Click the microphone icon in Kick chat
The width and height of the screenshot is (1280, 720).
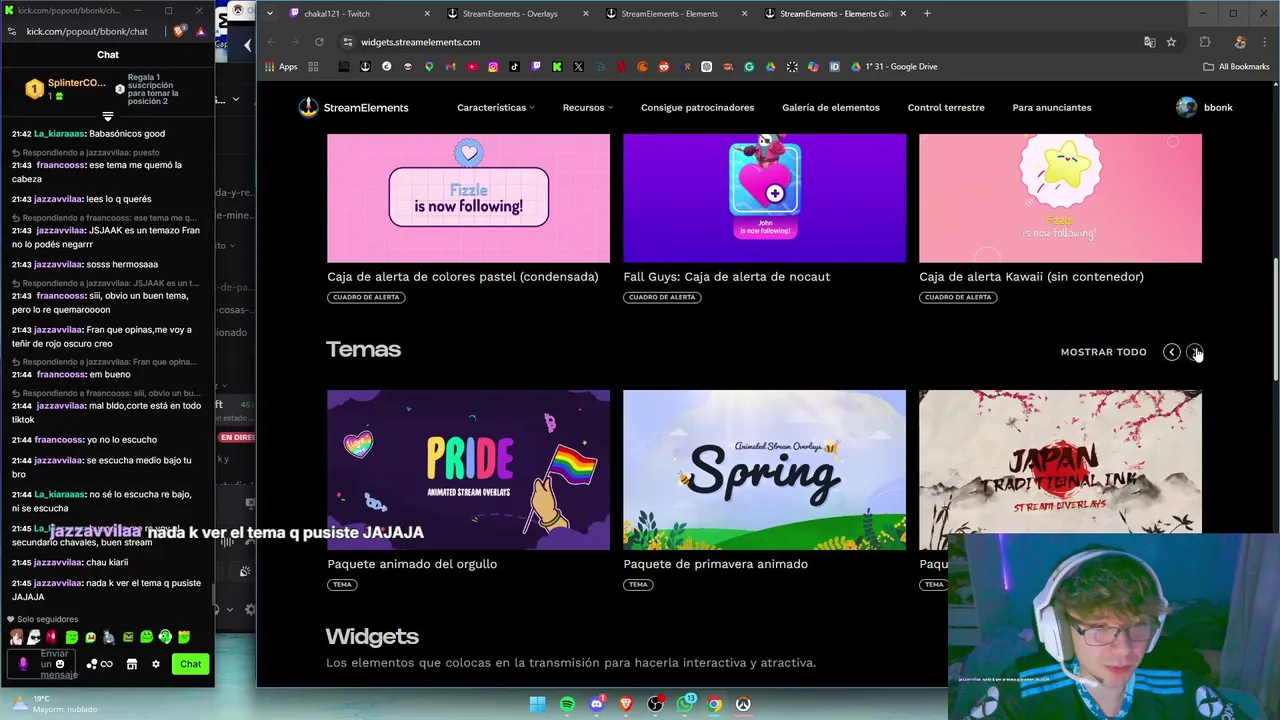[x=23, y=664]
